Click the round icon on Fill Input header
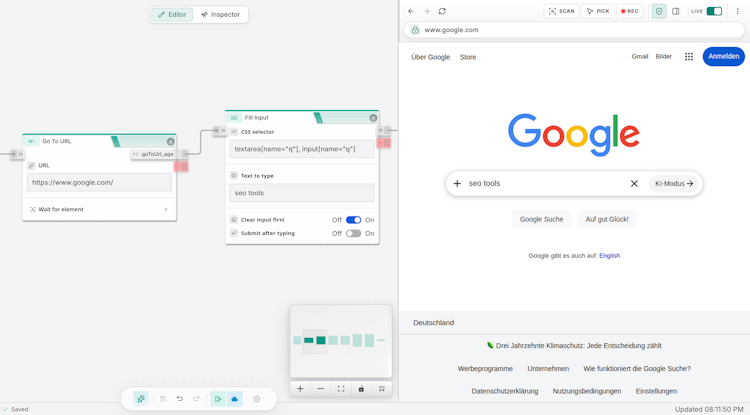 (373, 118)
